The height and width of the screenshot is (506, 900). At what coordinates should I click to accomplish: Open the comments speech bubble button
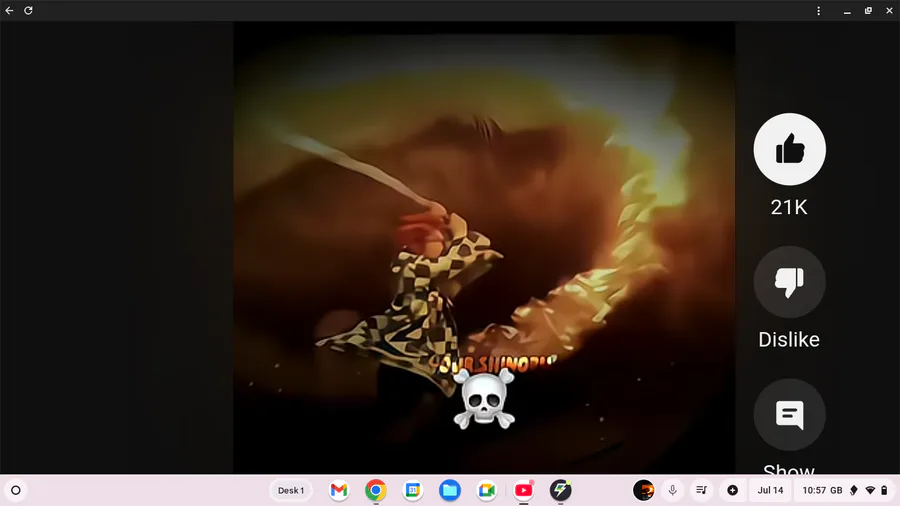(789, 414)
